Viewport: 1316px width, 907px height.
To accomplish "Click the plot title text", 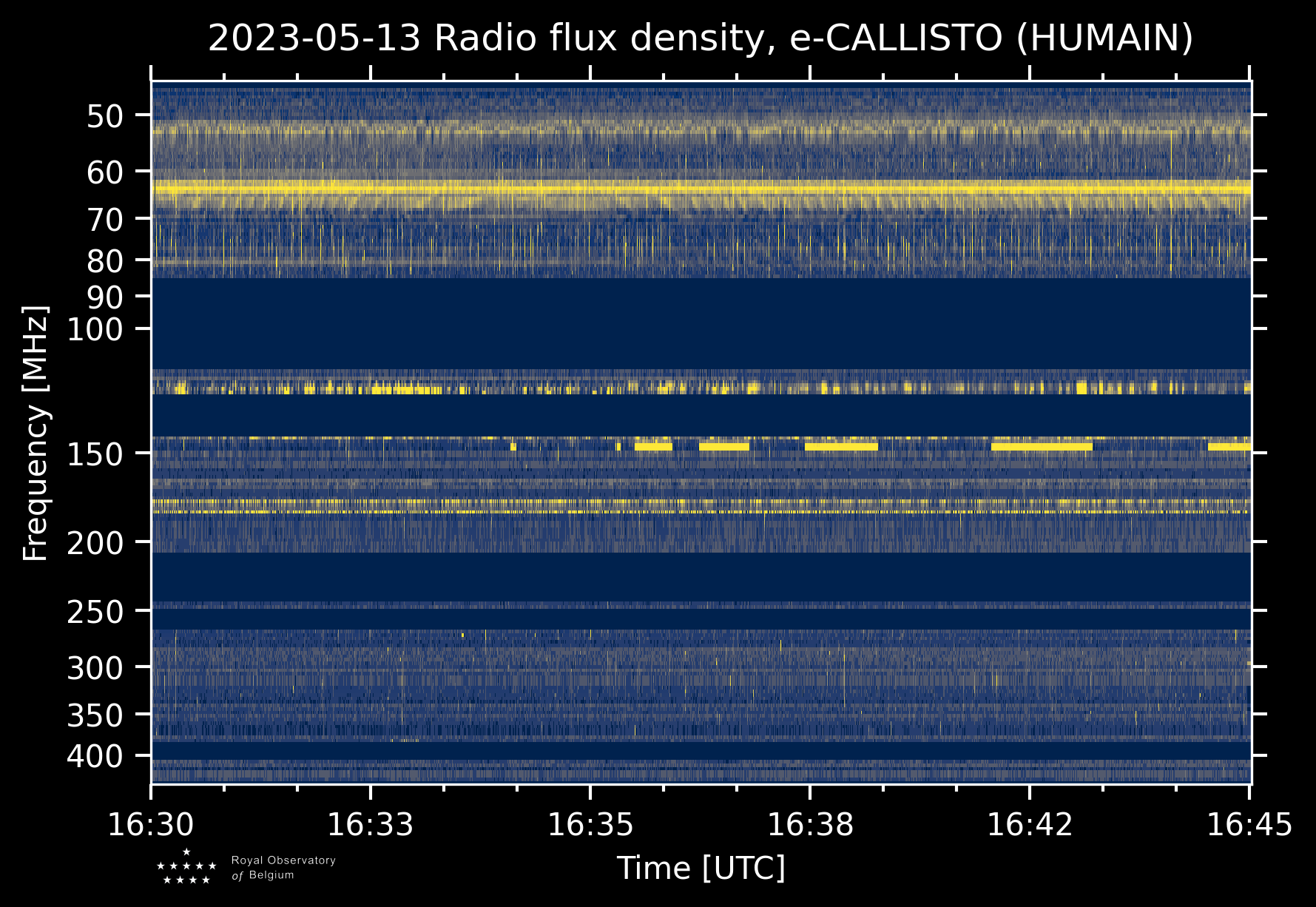I will [x=701, y=38].
